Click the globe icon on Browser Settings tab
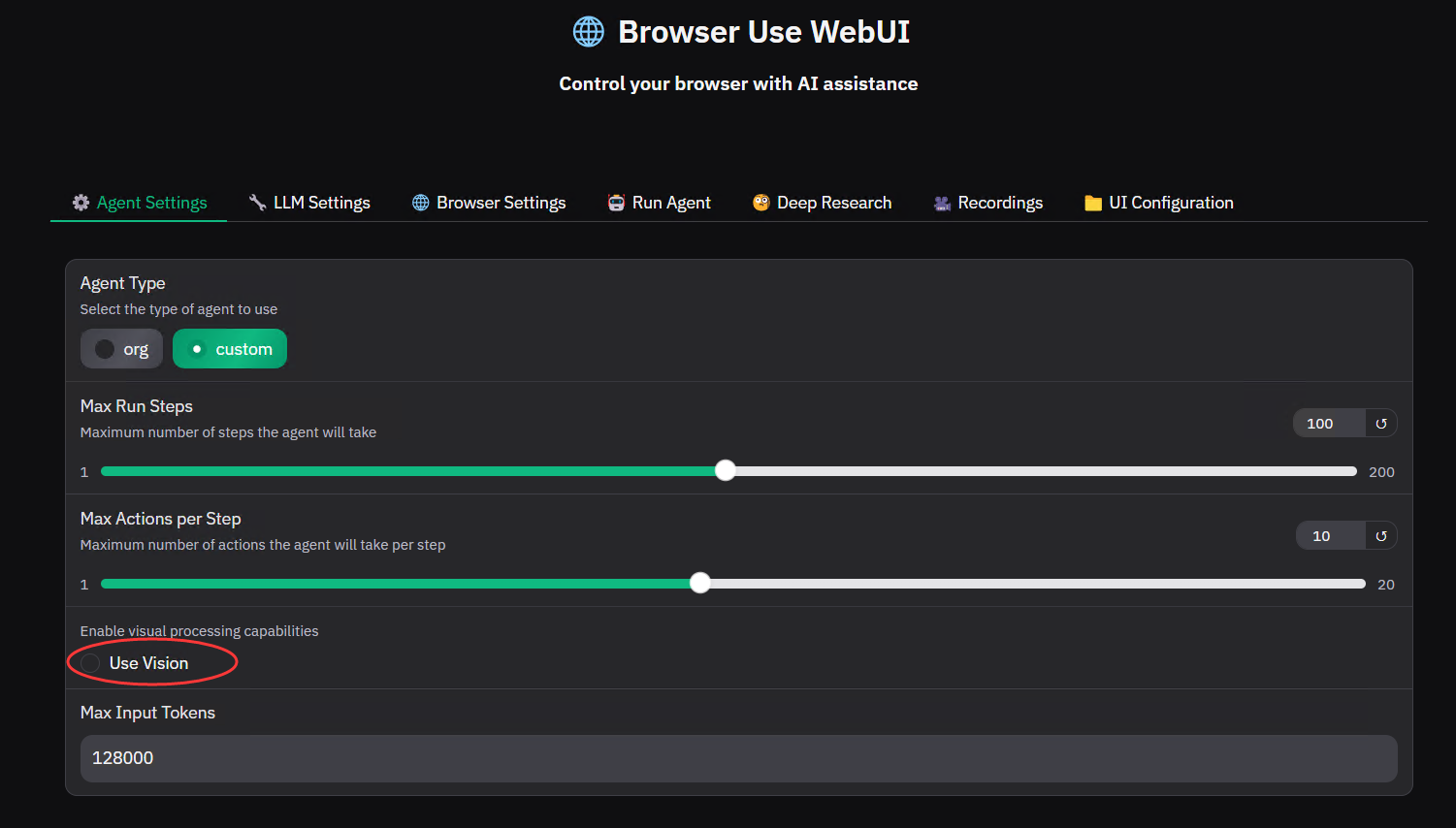 tap(420, 203)
